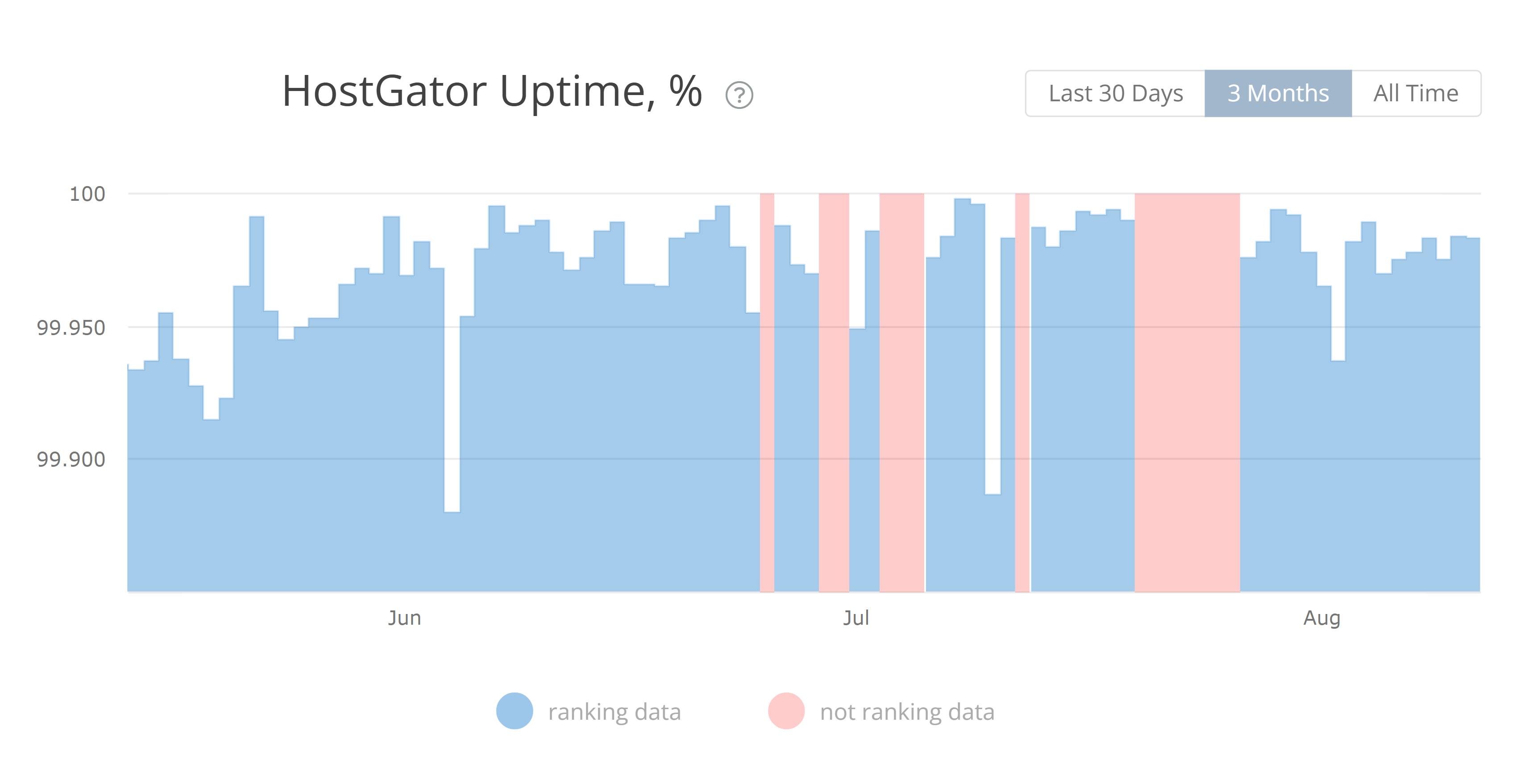This screenshot has height=784, width=1520.
Task: Click the 'ranking data' legend label
Action: pos(615,711)
